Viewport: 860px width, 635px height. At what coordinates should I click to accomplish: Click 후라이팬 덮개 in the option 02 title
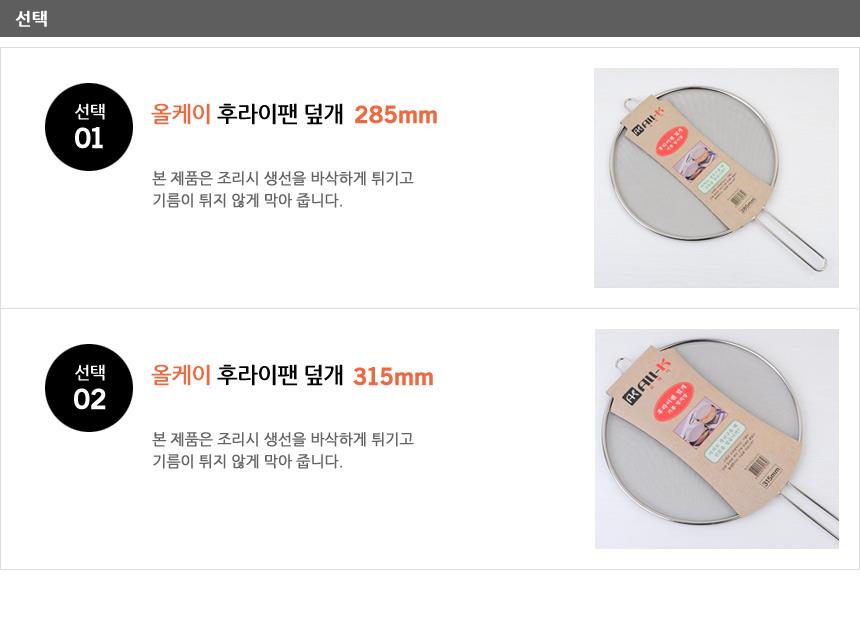pos(280,375)
